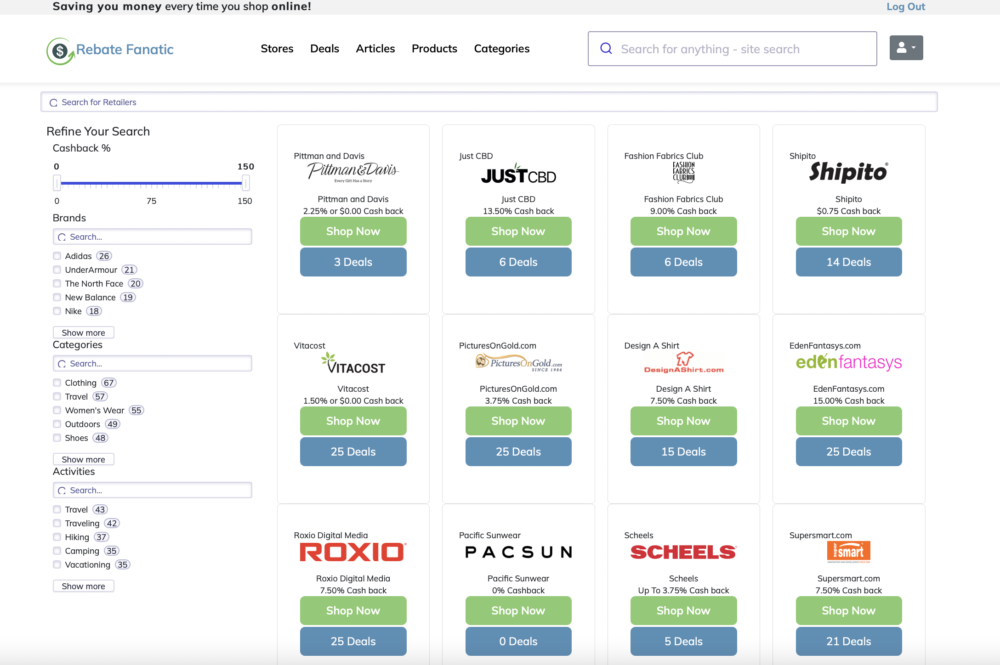The image size is (1000, 665).
Task: Click the Just CBD logo
Action: (518, 173)
